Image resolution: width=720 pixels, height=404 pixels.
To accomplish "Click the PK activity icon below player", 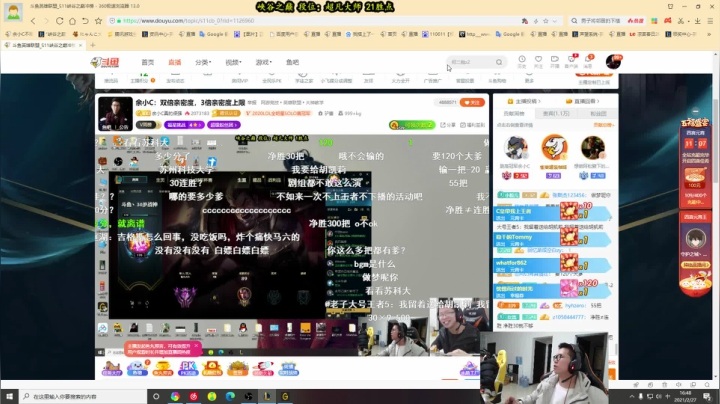I will pos(188,369).
